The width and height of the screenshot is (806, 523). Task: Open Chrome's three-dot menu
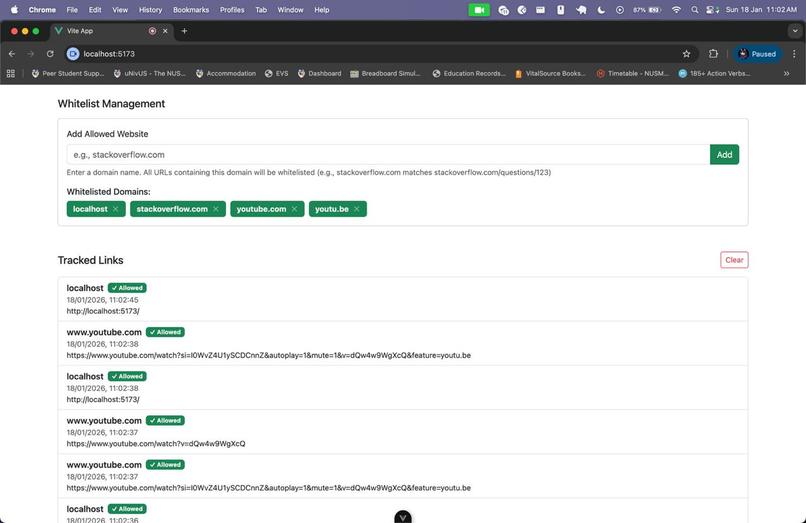(x=794, y=53)
